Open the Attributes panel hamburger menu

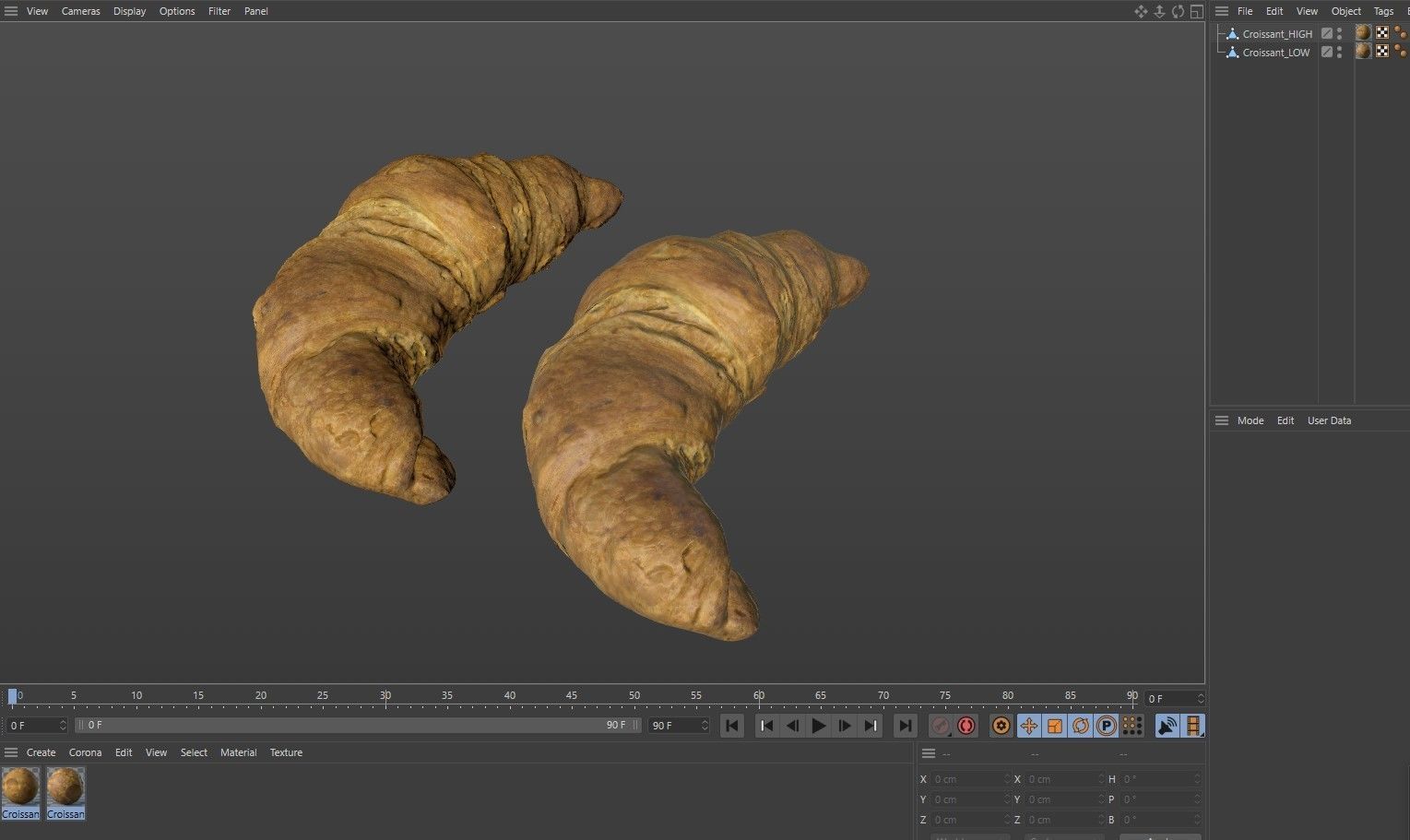(1222, 420)
